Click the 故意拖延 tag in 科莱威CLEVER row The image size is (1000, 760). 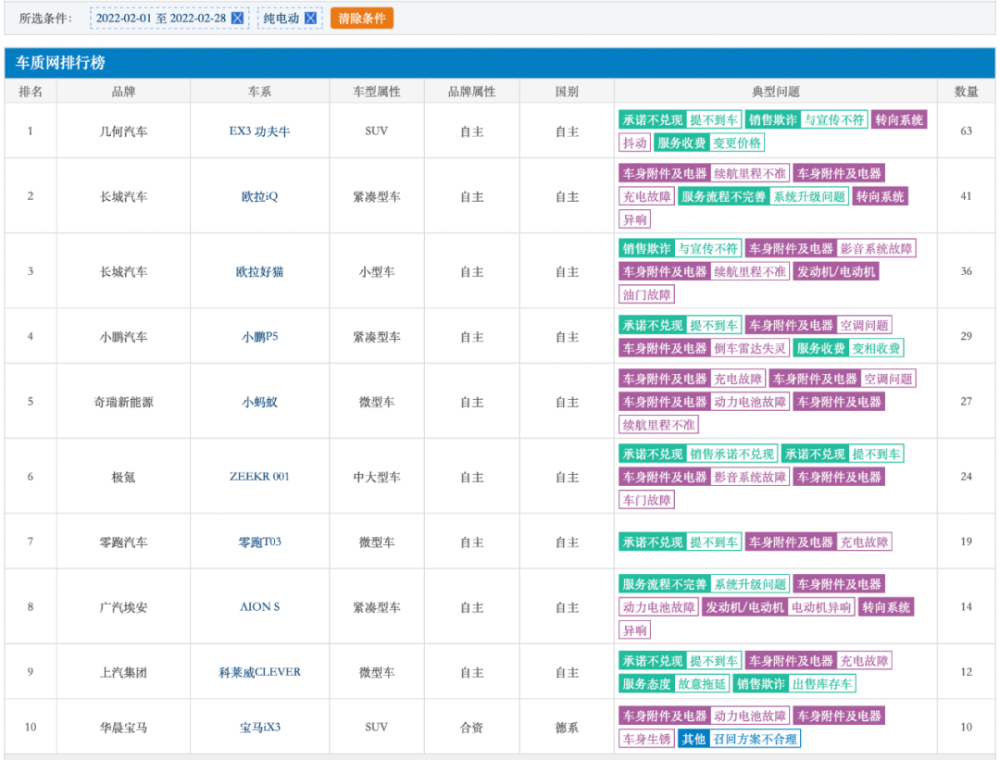[x=702, y=683]
